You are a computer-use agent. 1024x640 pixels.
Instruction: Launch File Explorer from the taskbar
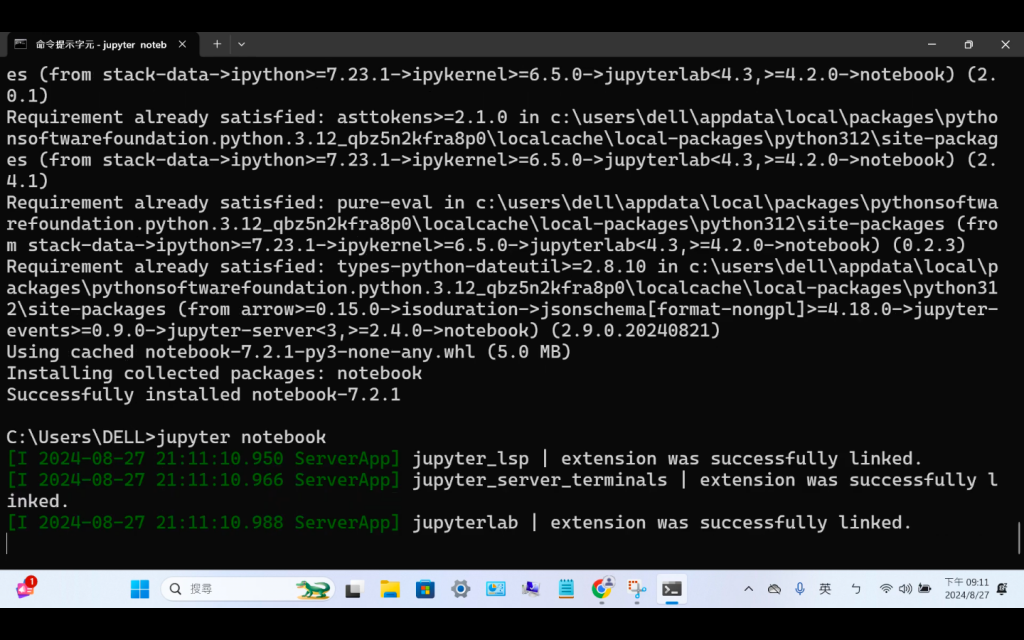[x=390, y=589]
